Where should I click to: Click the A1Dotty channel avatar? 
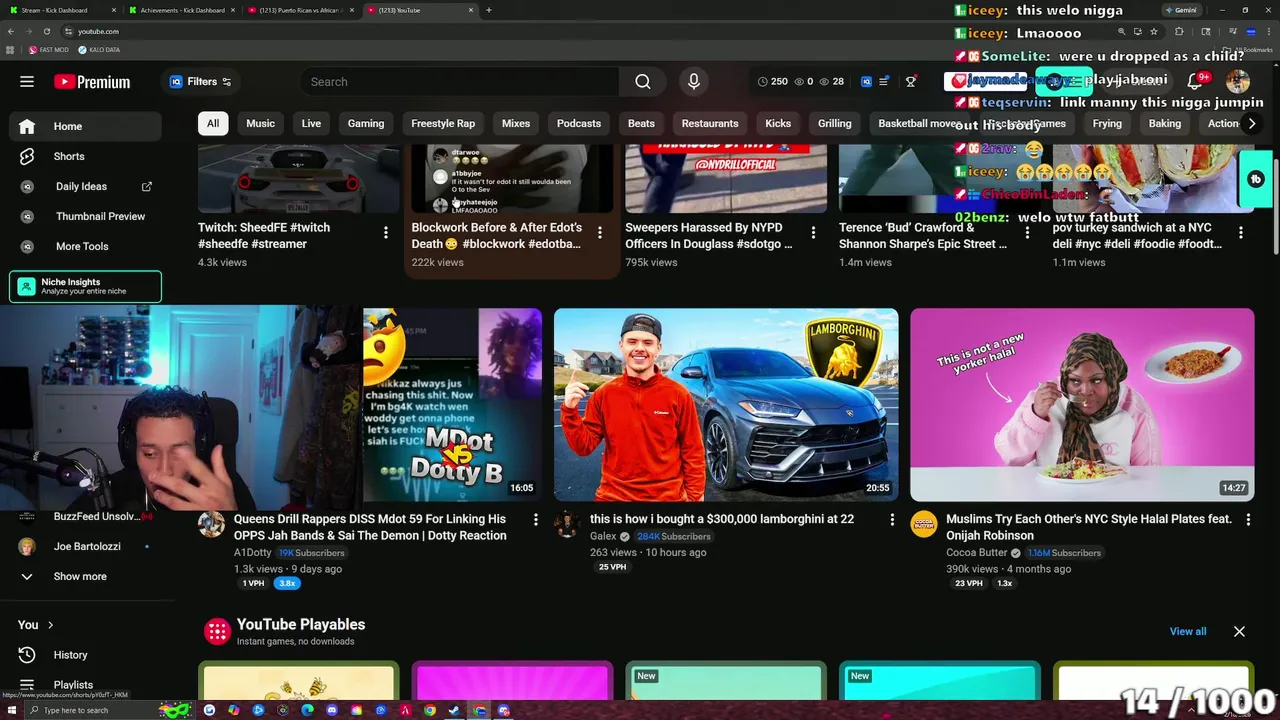(211, 524)
